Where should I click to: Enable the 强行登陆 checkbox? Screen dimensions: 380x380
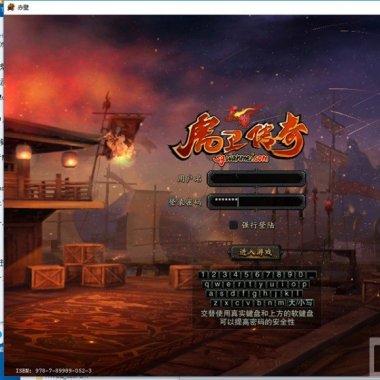234,225
